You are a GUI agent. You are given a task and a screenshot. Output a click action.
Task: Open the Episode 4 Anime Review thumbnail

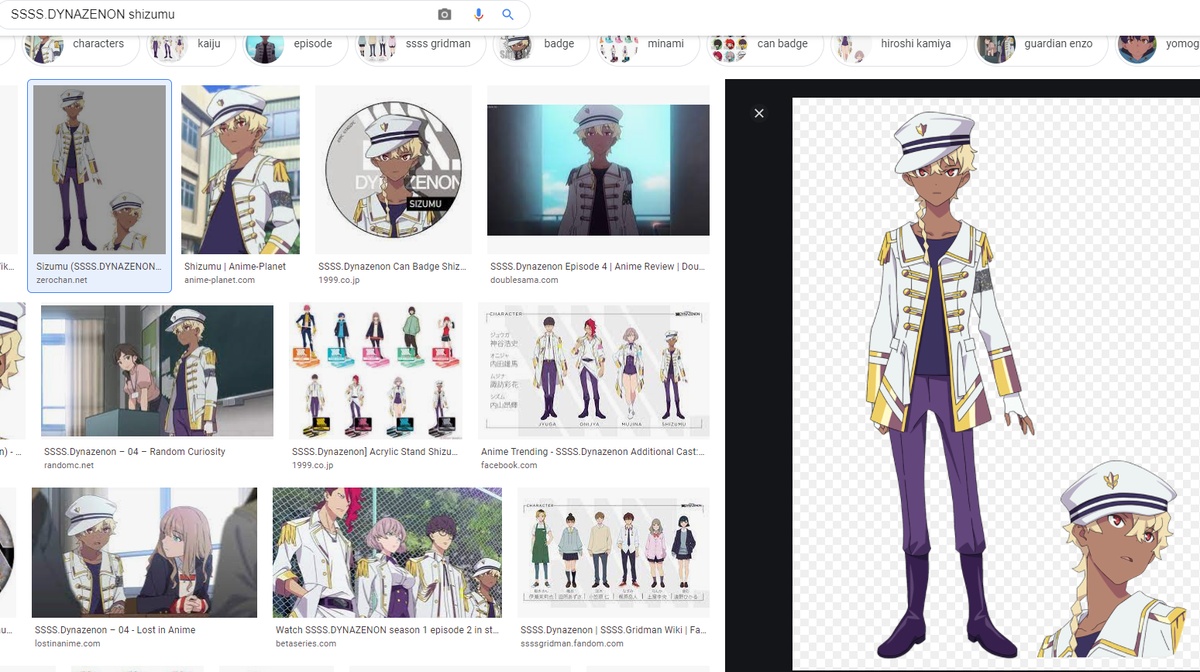598,169
